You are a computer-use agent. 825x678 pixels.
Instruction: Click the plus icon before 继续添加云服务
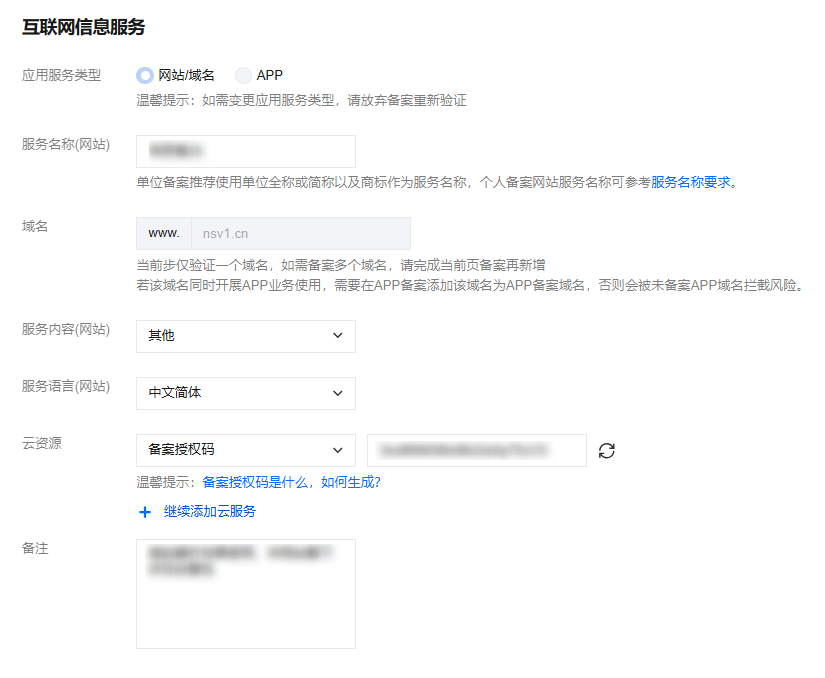tap(145, 512)
